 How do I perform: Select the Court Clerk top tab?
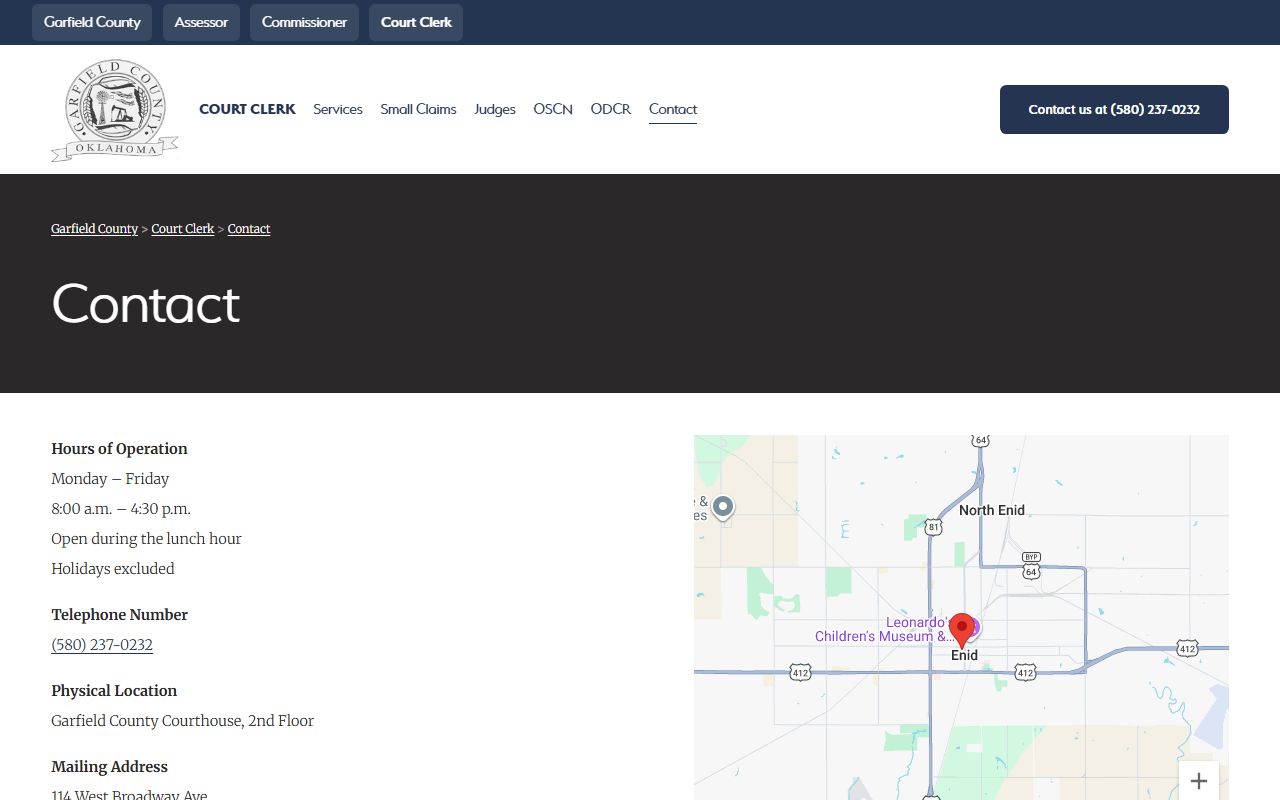(416, 22)
